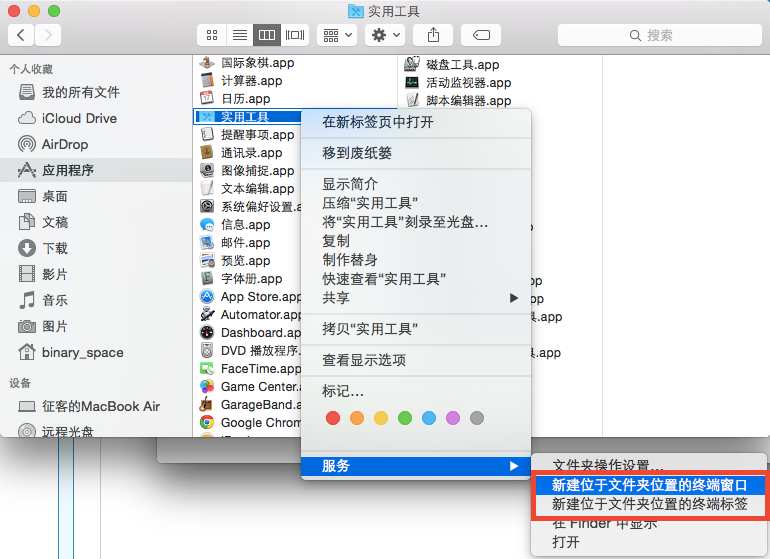The height and width of the screenshot is (559, 770).
Task: Apply the green tag color
Action: point(405,418)
